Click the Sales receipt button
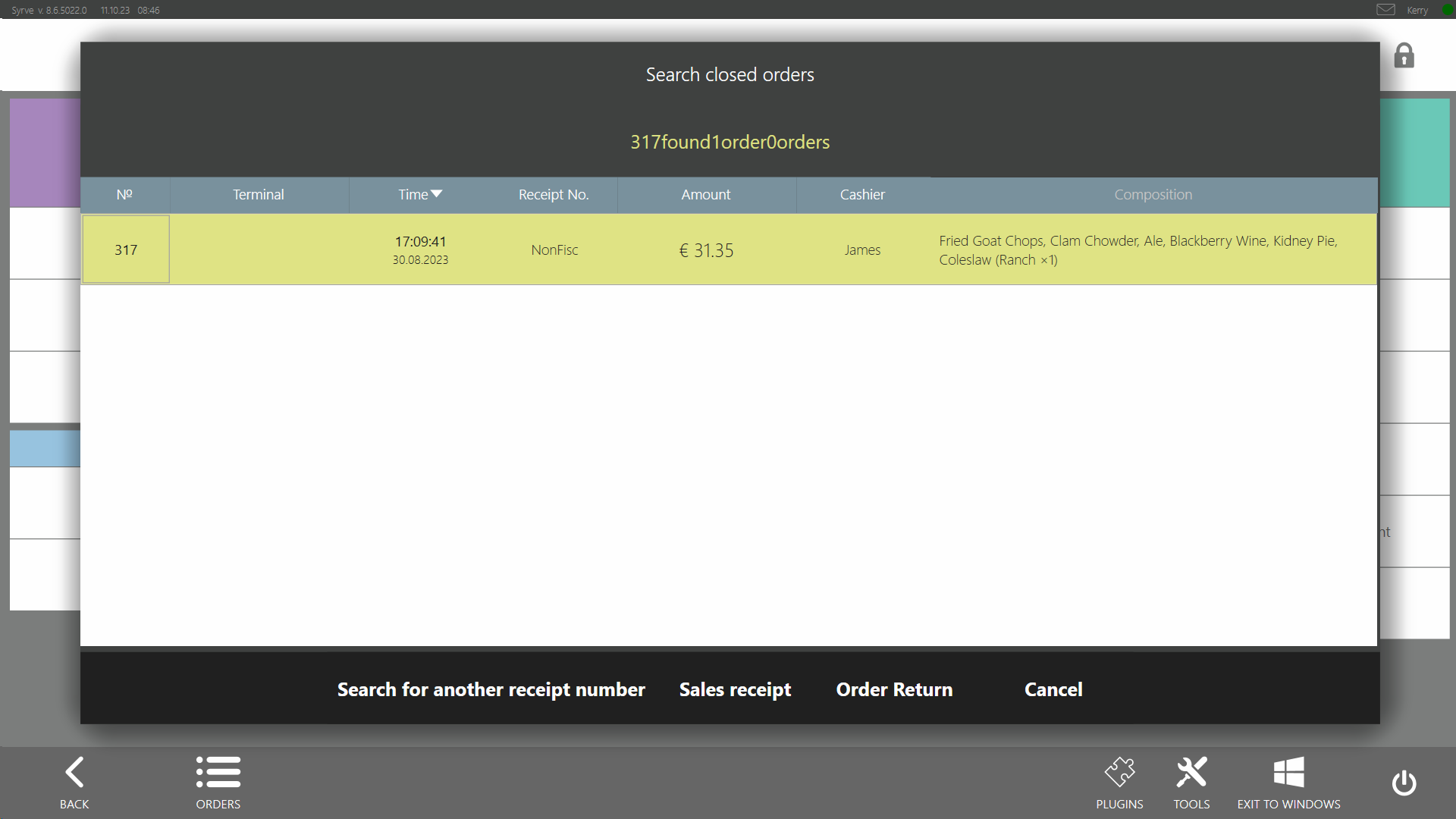Image resolution: width=1456 pixels, height=819 pixels. click(735, 689)
